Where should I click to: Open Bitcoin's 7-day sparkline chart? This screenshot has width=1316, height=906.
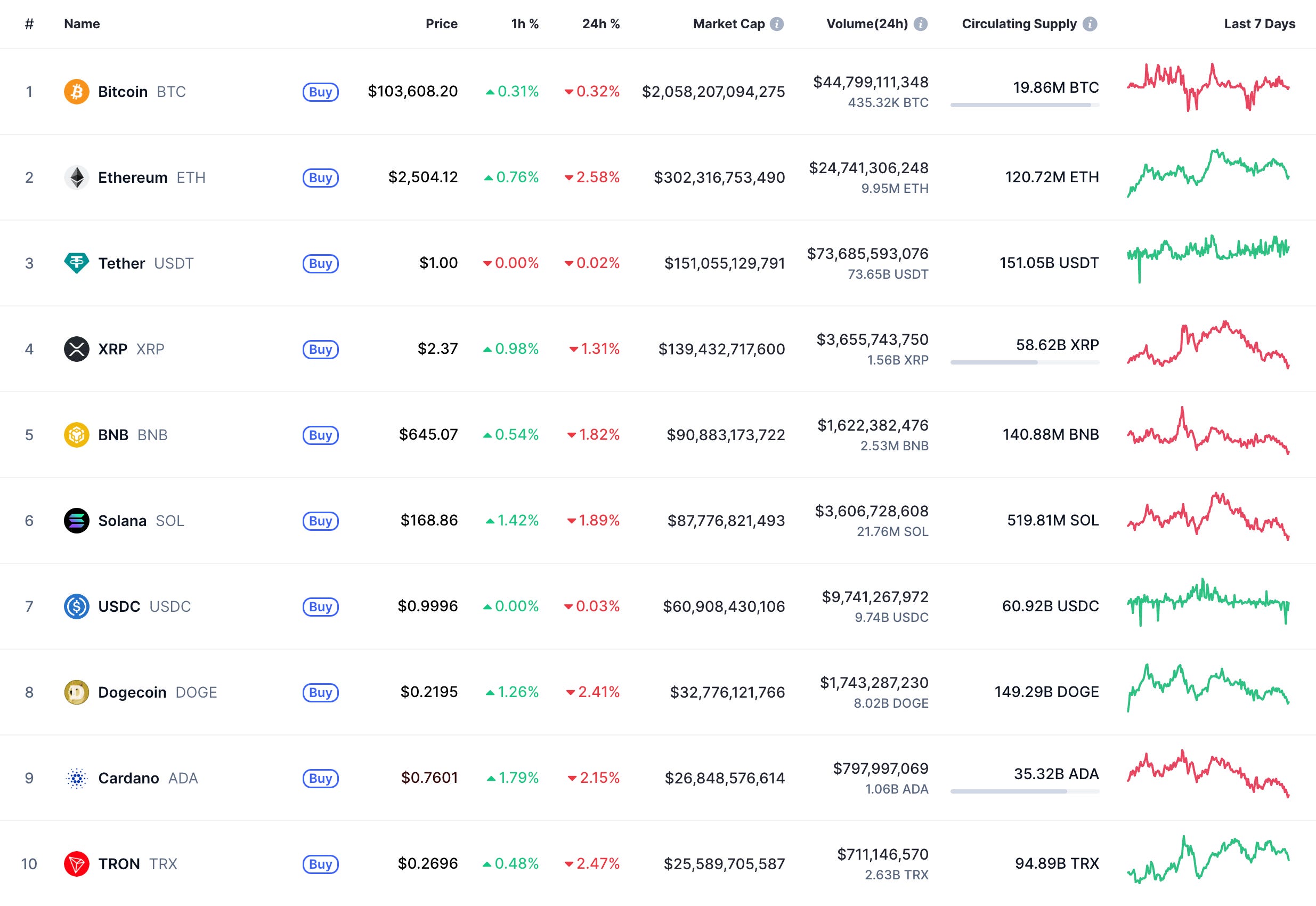pos(1208,87)
